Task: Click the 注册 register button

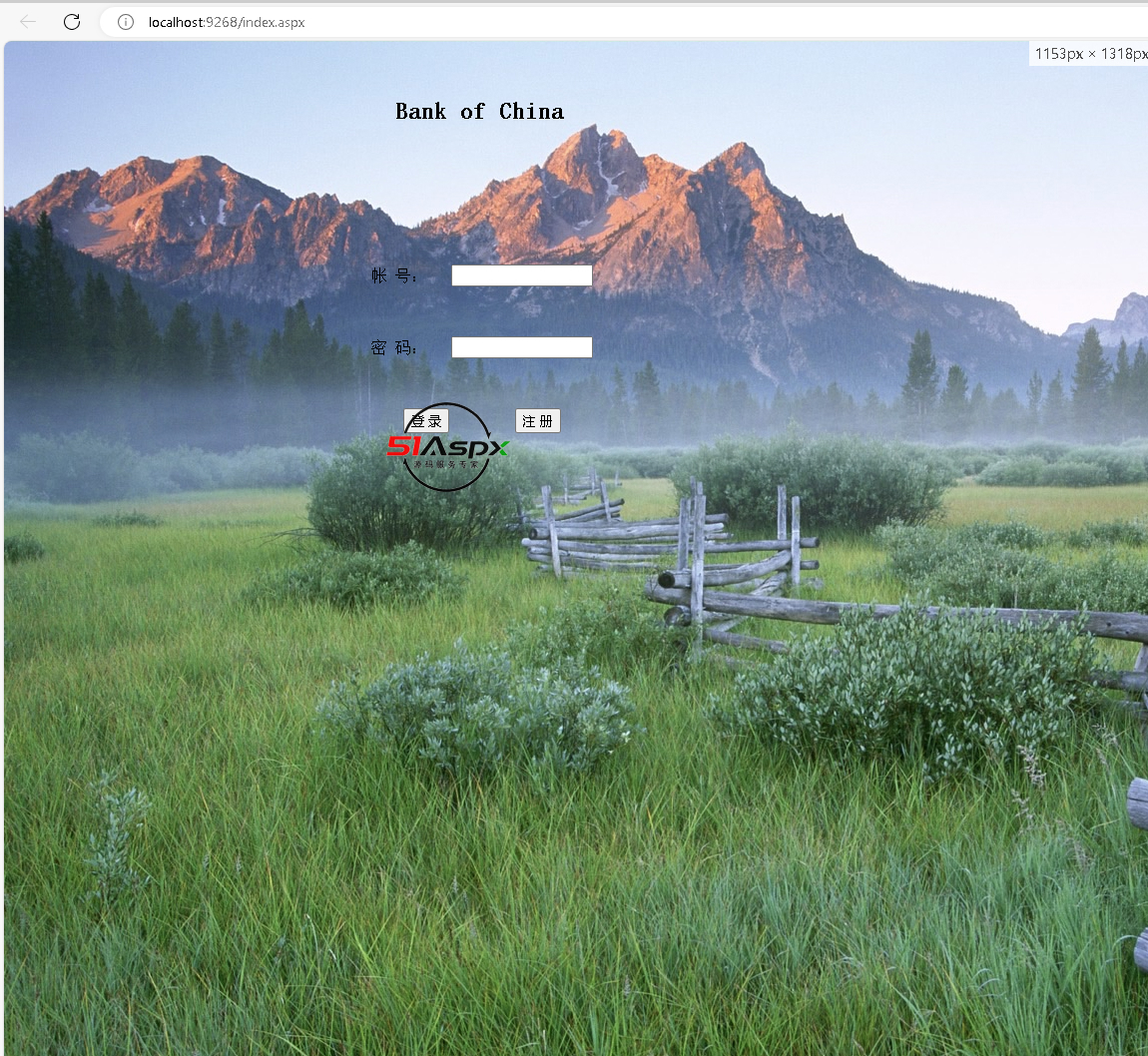Action: tap(537, 421)
